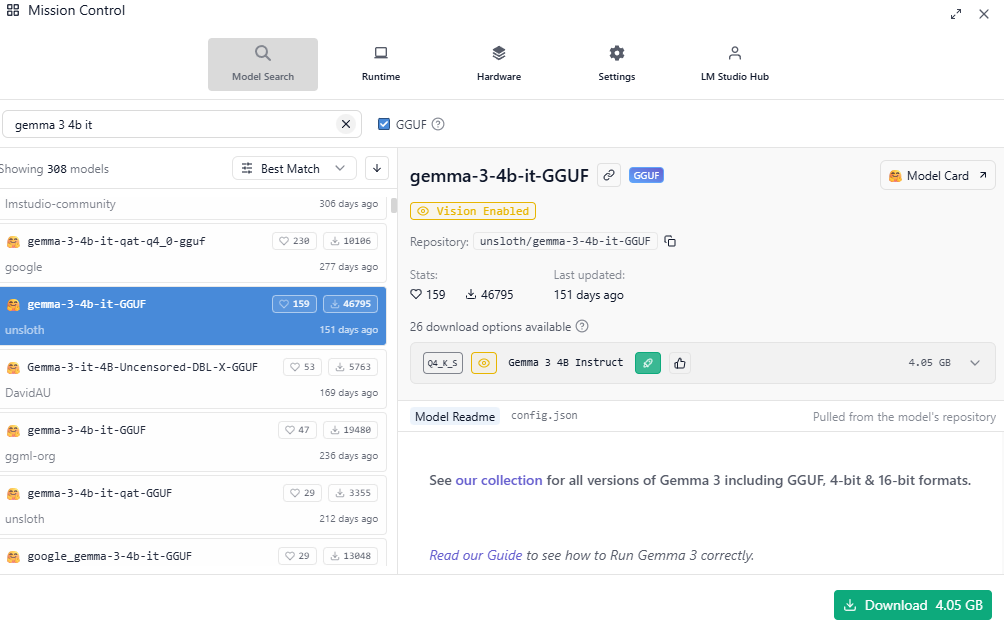Switch to the Runtime tab
The width and height of the screenshot is (1004, 627).
pyautogui.click(x=381, y=64)
